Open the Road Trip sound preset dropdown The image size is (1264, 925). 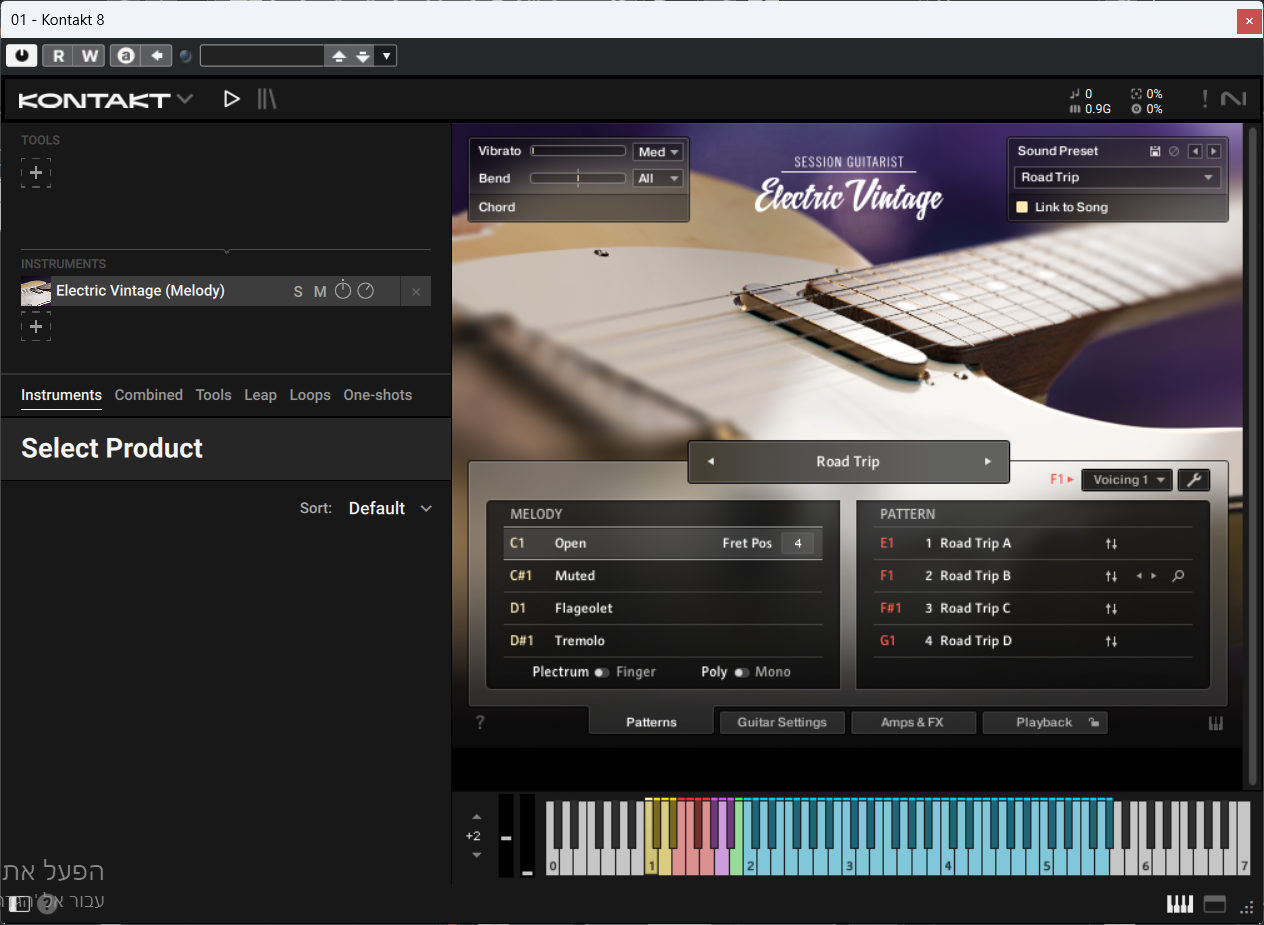pos(1117,177)
